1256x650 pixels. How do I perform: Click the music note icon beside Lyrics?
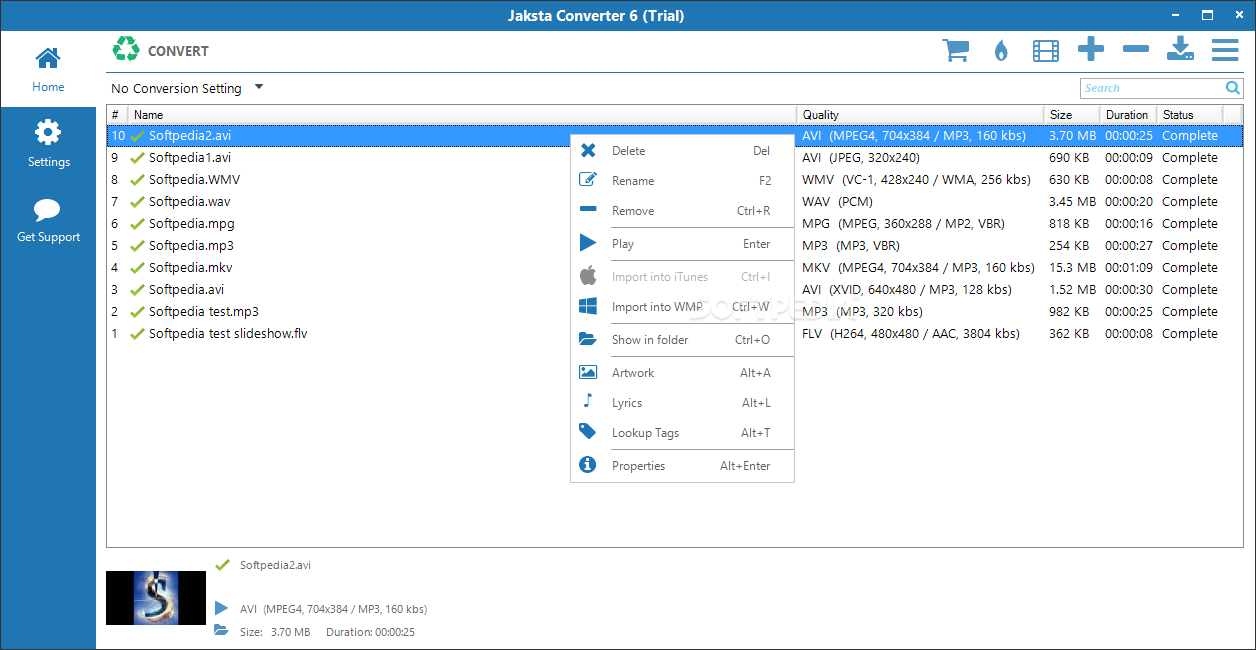(588, 402)
